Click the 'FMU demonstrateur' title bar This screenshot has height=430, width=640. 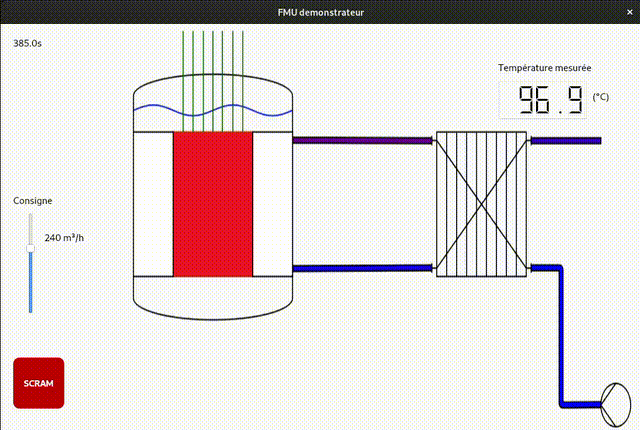(x=320, y=12)
